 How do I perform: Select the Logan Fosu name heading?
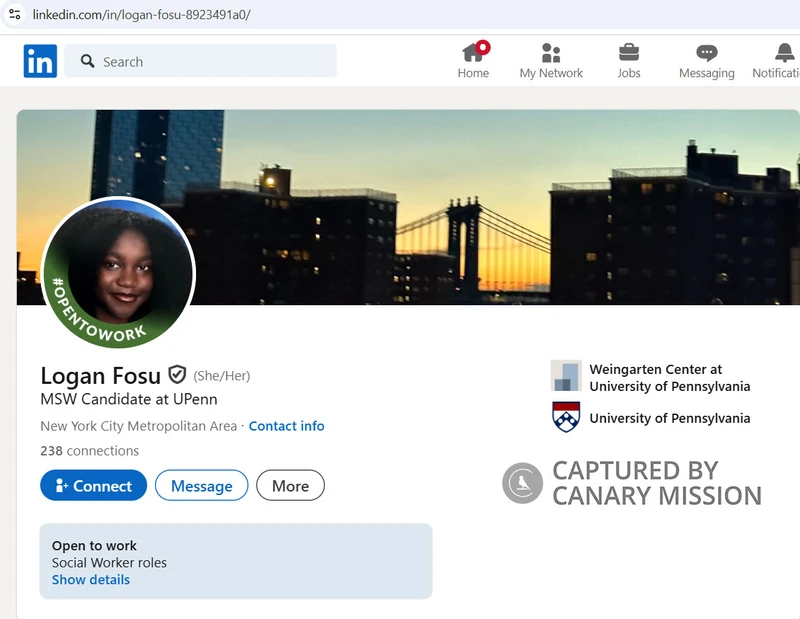click(101, 376)
